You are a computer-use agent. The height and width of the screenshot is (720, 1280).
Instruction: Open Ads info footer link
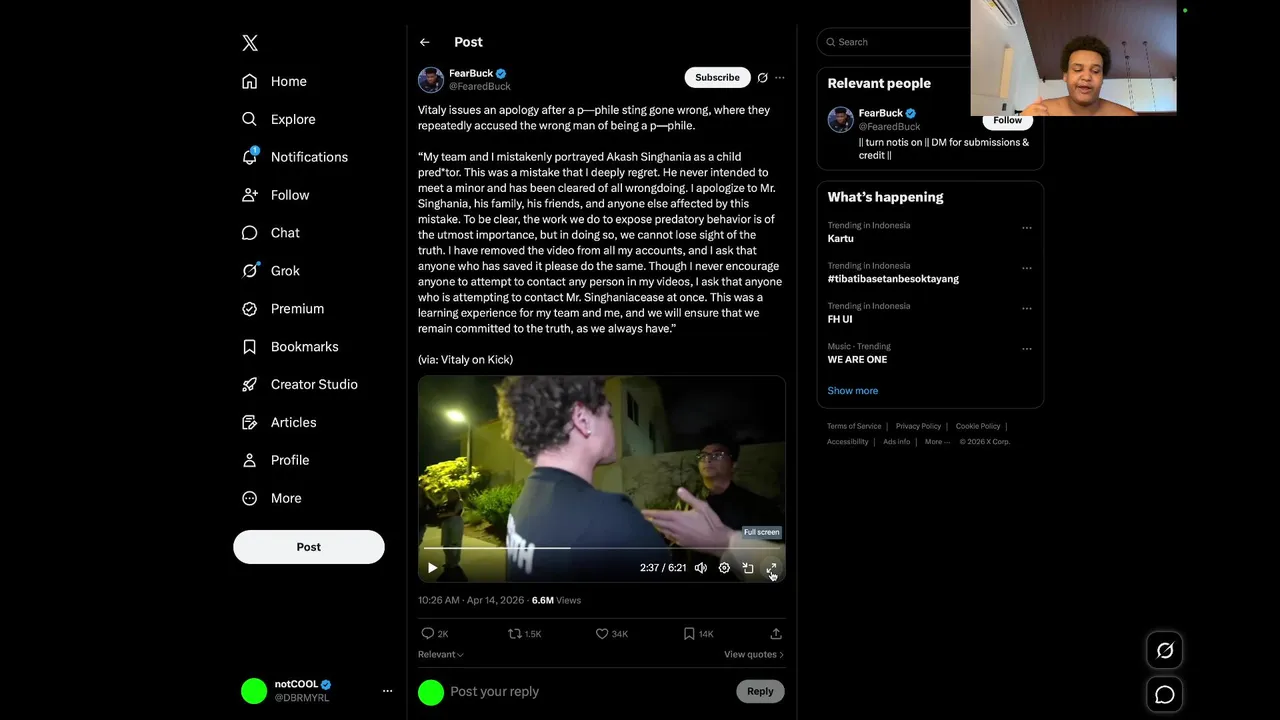click(897, 442)
